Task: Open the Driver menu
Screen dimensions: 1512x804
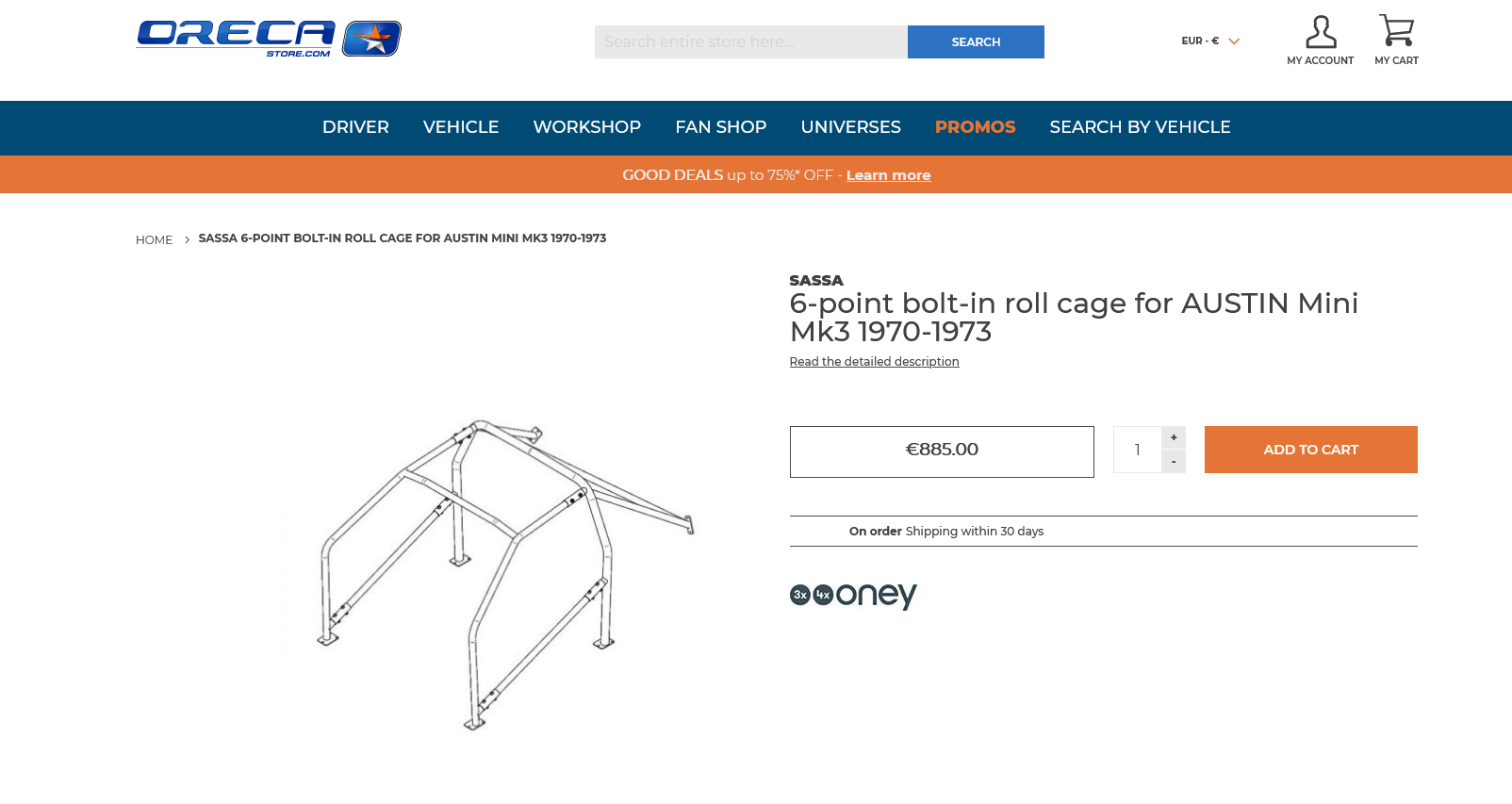Action: click(355, 127)
